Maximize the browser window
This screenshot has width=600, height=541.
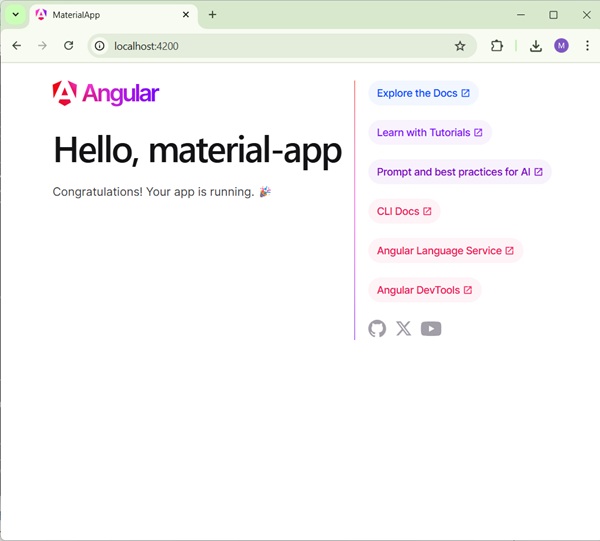click(x=553, y=15)
